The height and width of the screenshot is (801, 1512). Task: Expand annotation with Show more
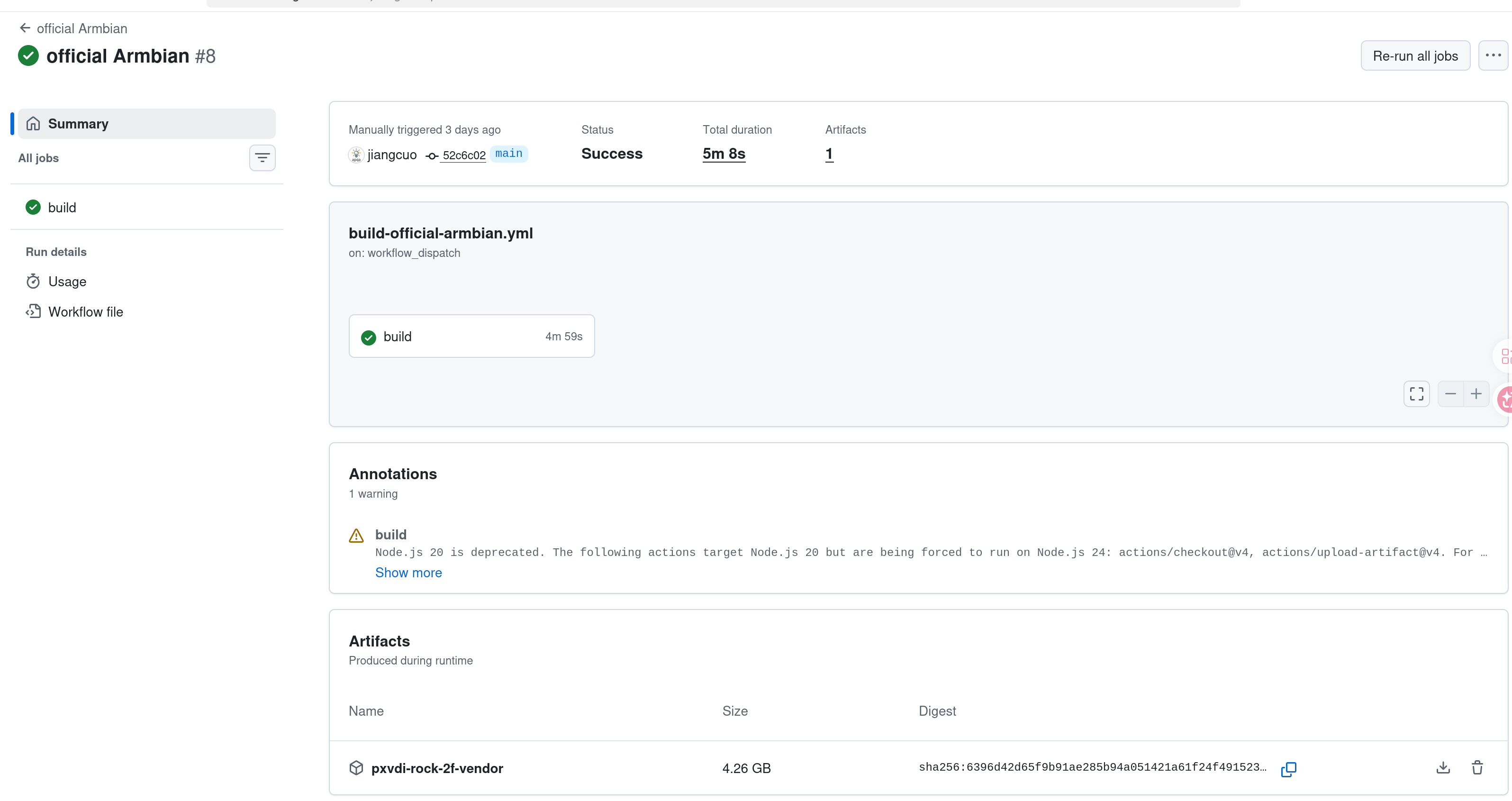point(408,573)
